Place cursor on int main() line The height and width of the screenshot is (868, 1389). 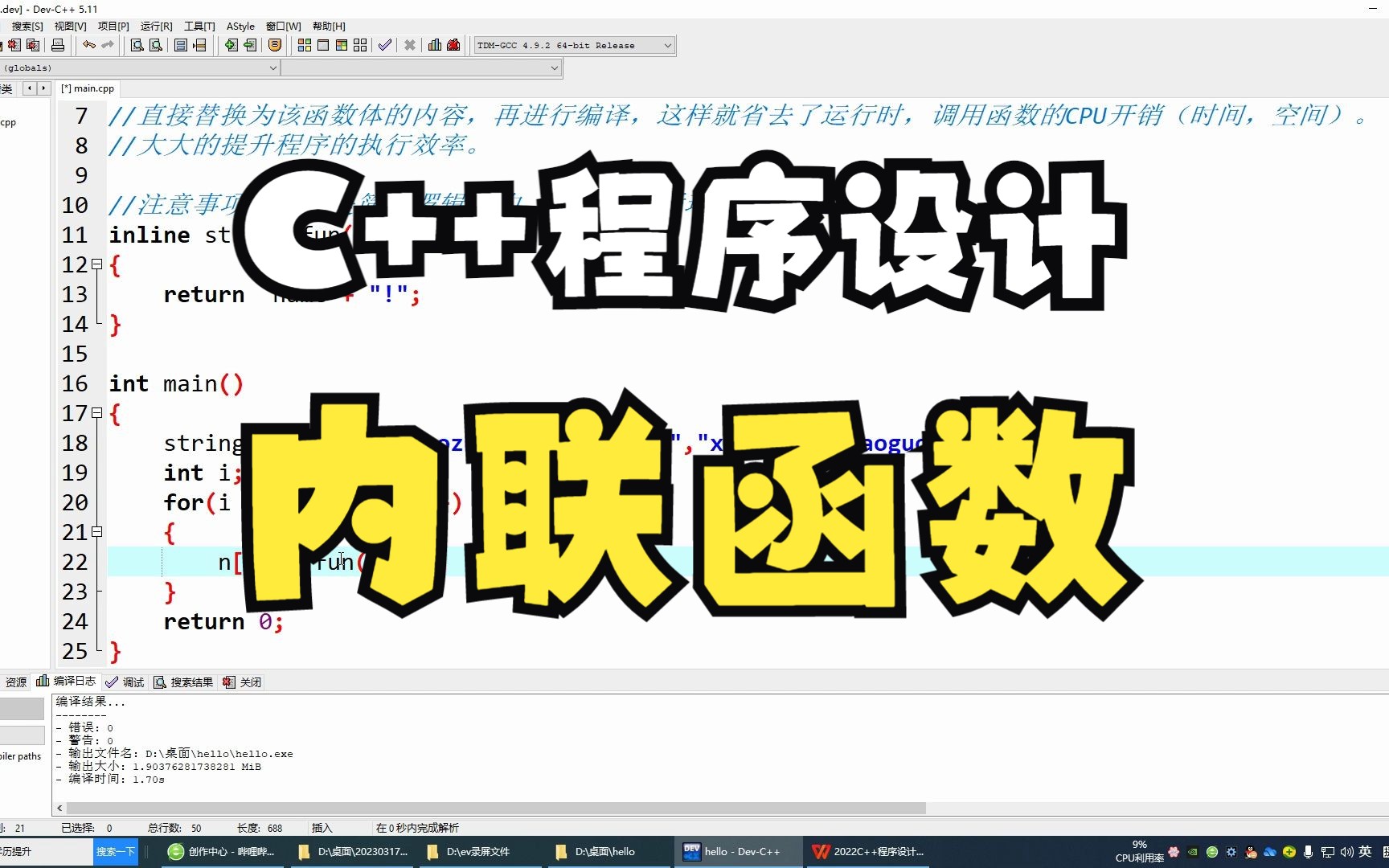(176, 384)
